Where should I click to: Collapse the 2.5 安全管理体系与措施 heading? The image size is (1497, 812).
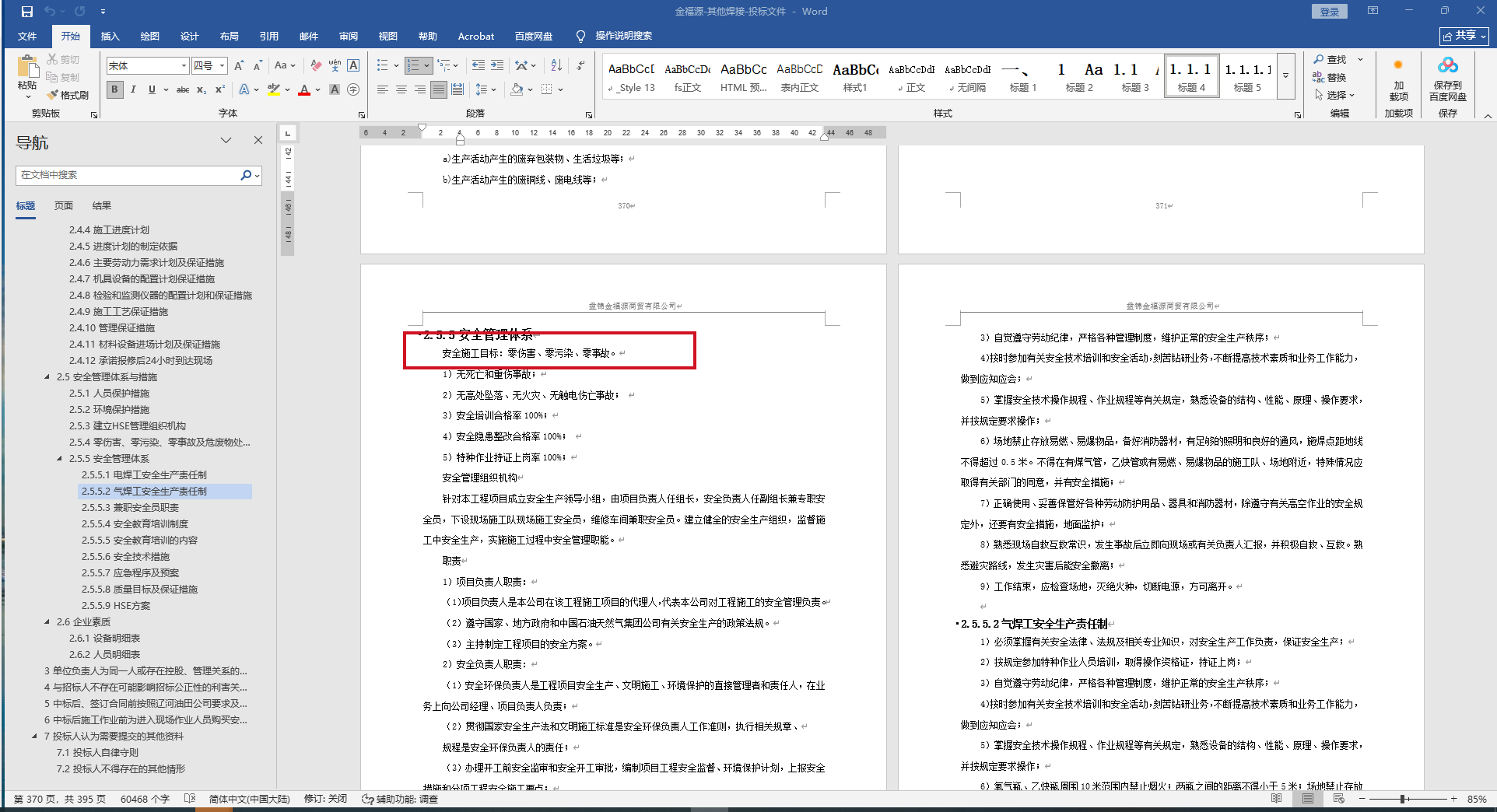47,376
